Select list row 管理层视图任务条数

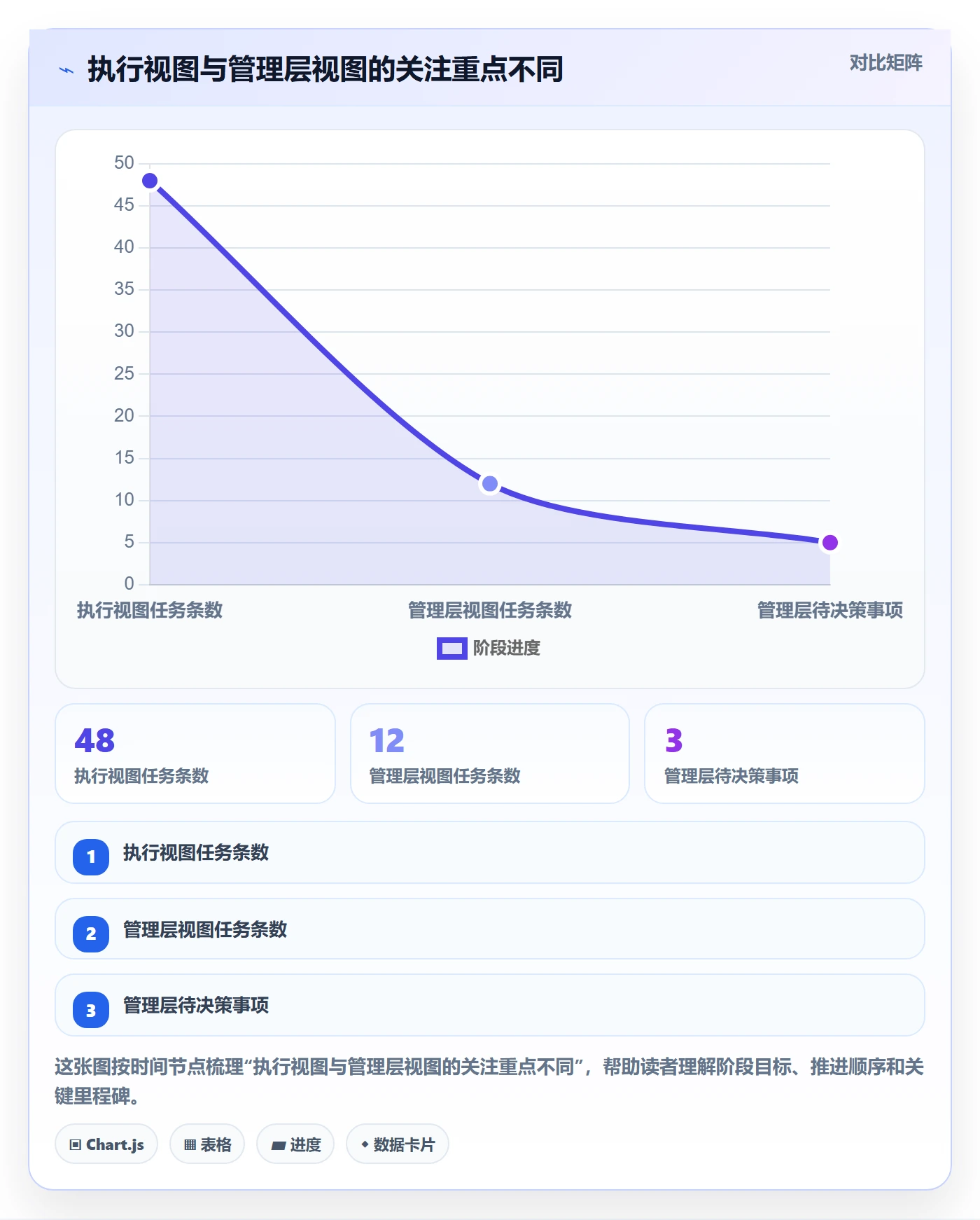click(x=490, y=929)
